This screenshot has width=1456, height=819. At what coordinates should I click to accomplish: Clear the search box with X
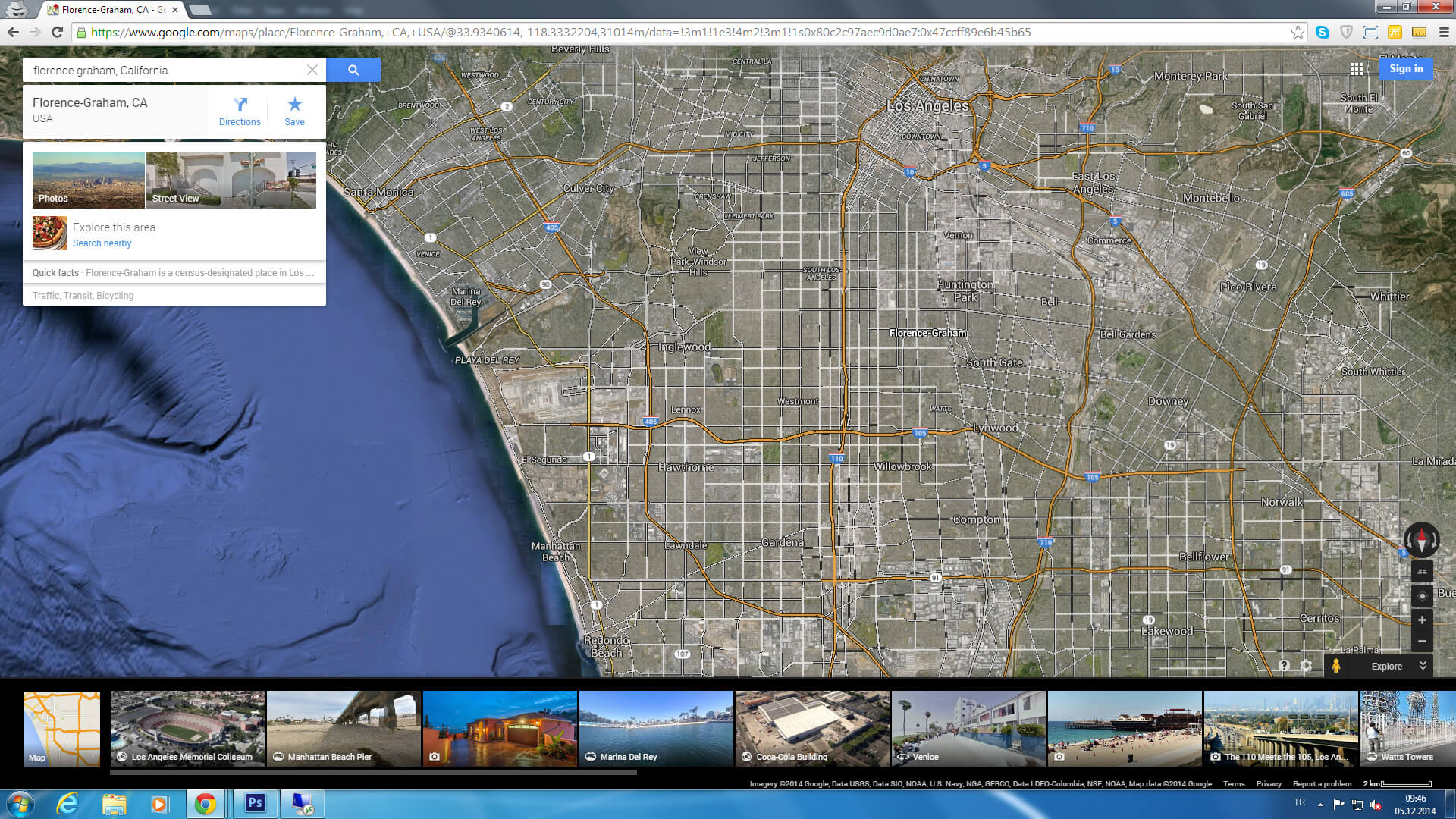pyautogui.click(x=312, y=70)
